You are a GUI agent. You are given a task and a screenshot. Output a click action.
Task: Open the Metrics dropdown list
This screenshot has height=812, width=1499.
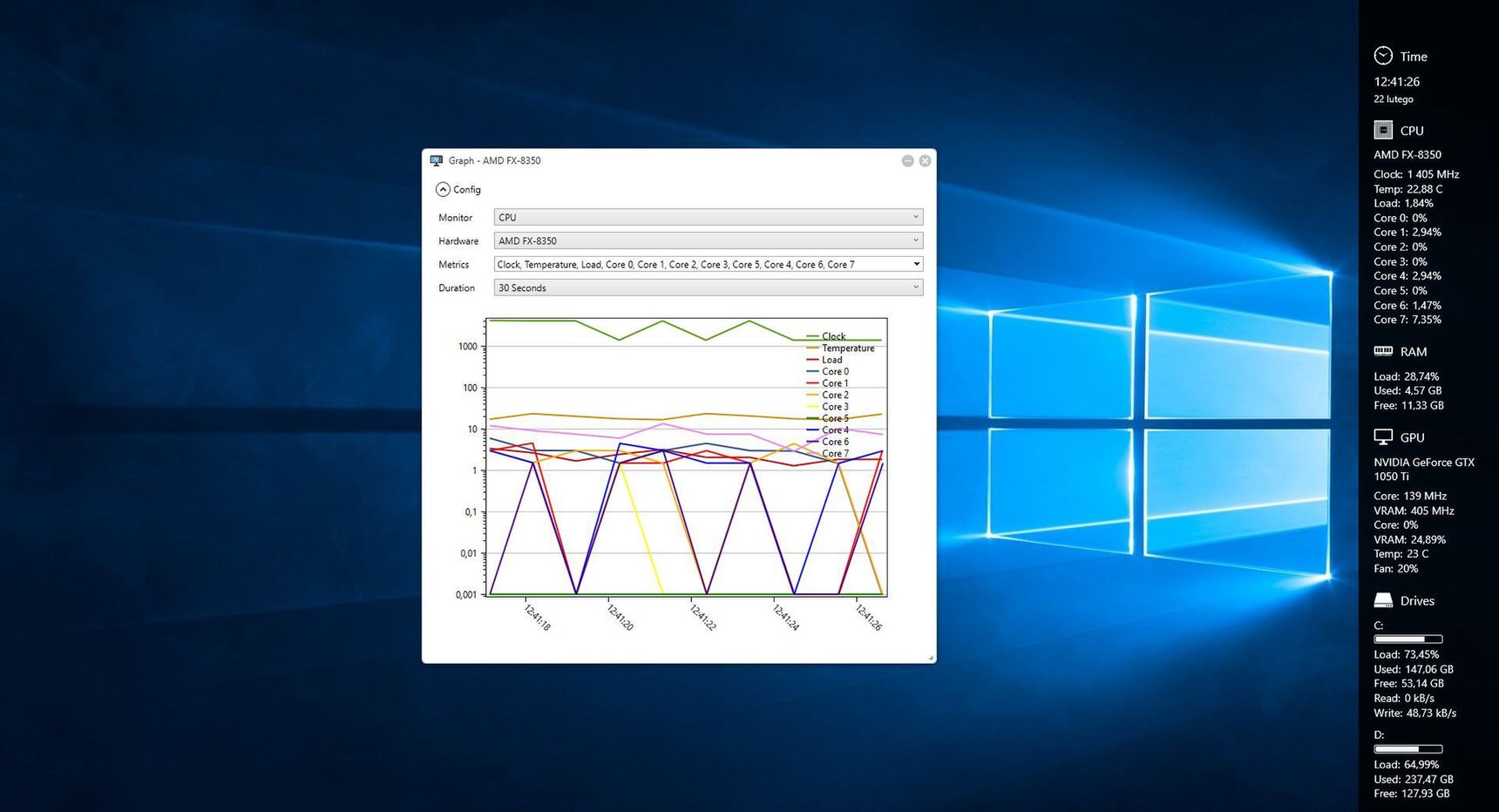(x=708, y=264)
